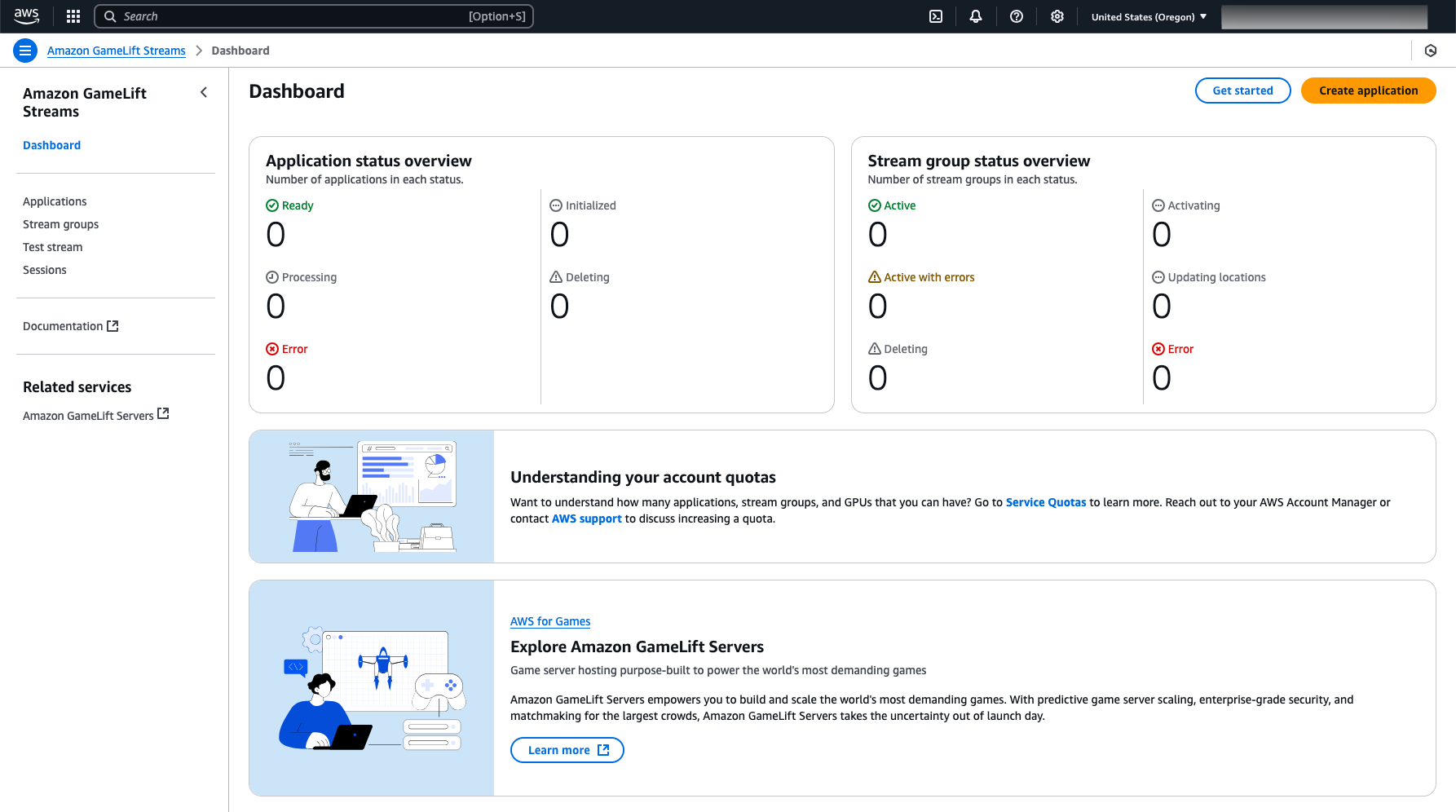Select Dashboard in the side navigation

point(51,145)
